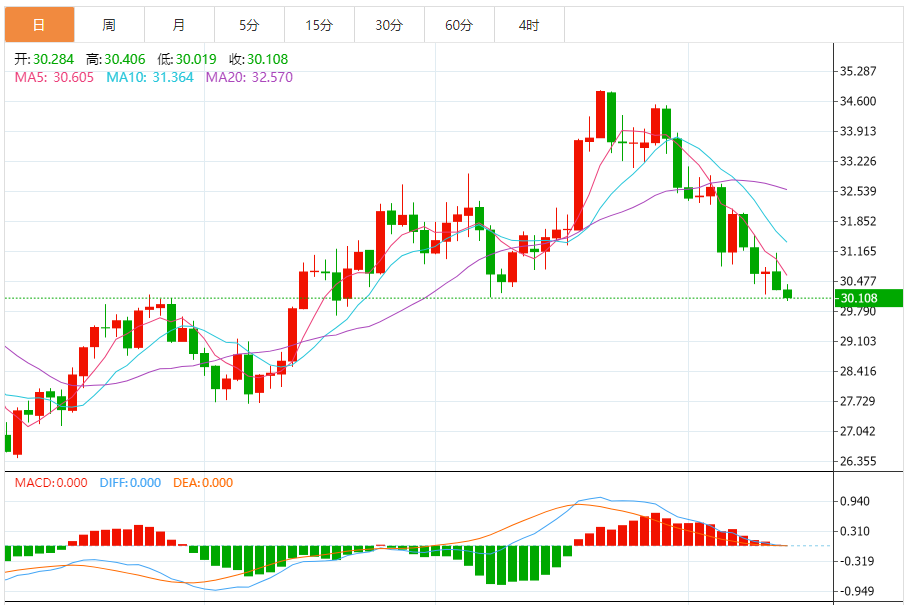Viewport: 907px width, 605px height.
Task: Open the 4时 interval tab
Action: [x=529, y=25]
